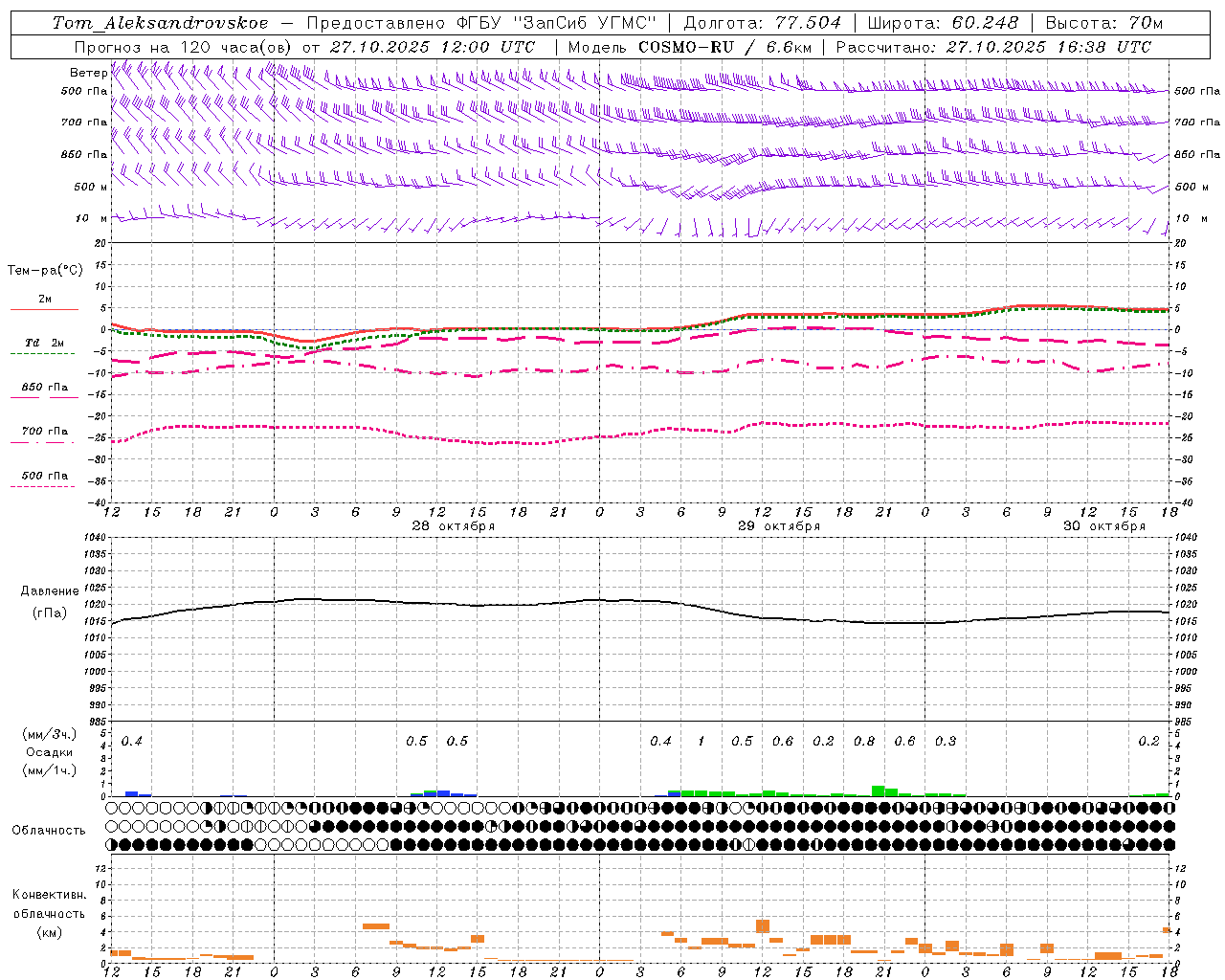Click the date label 30 октября
The image size is (1225, 980).
[x=1104, y=526]
